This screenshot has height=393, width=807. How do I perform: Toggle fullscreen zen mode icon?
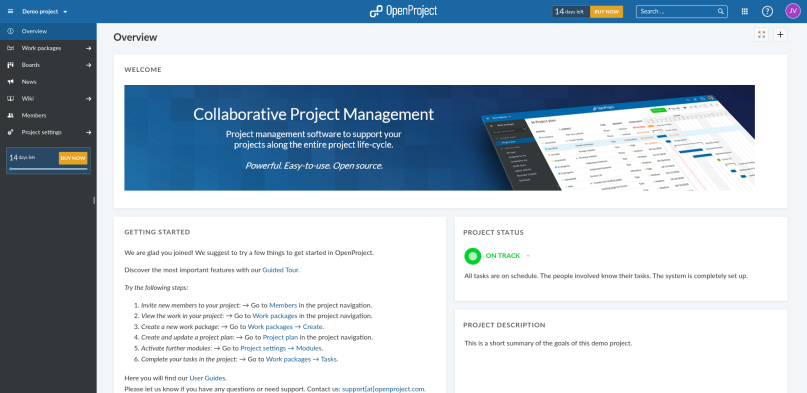[x=762, y=34]
